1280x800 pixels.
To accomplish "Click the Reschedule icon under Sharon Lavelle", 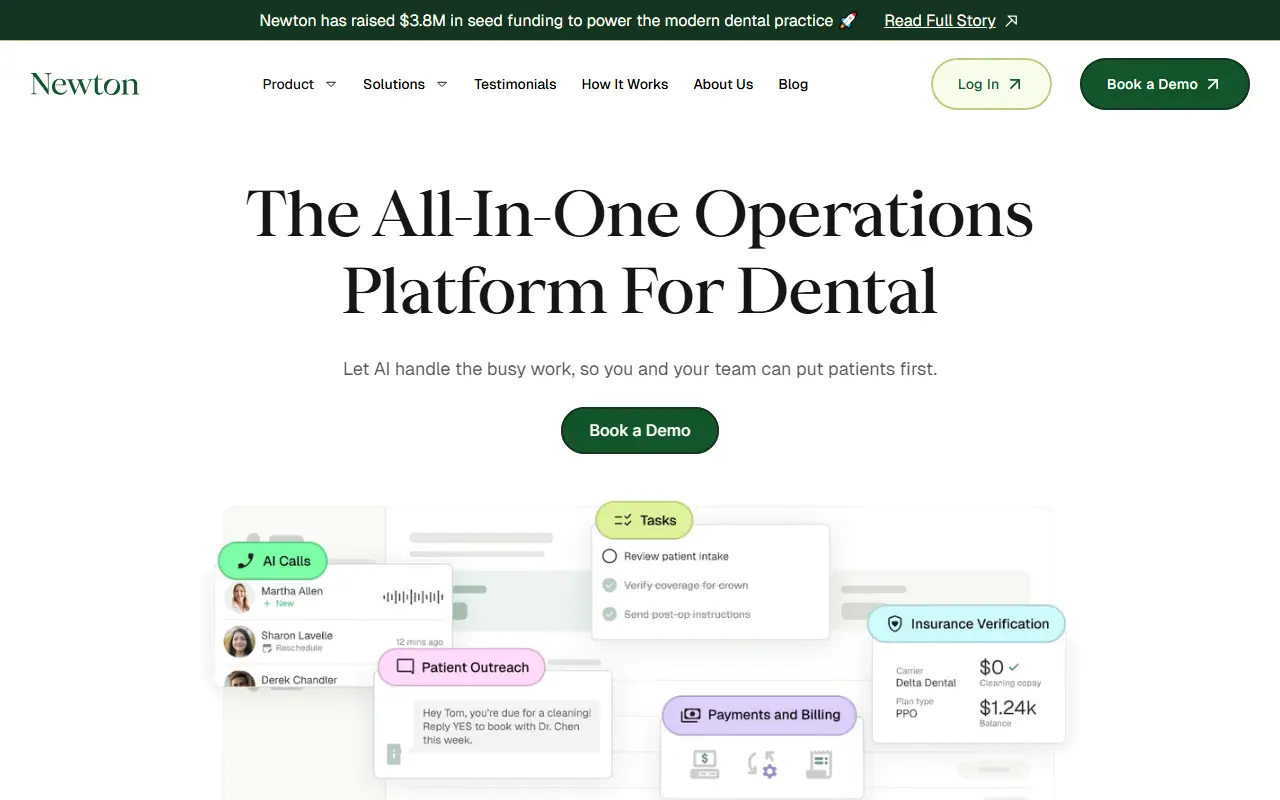I will click(267, 649).
